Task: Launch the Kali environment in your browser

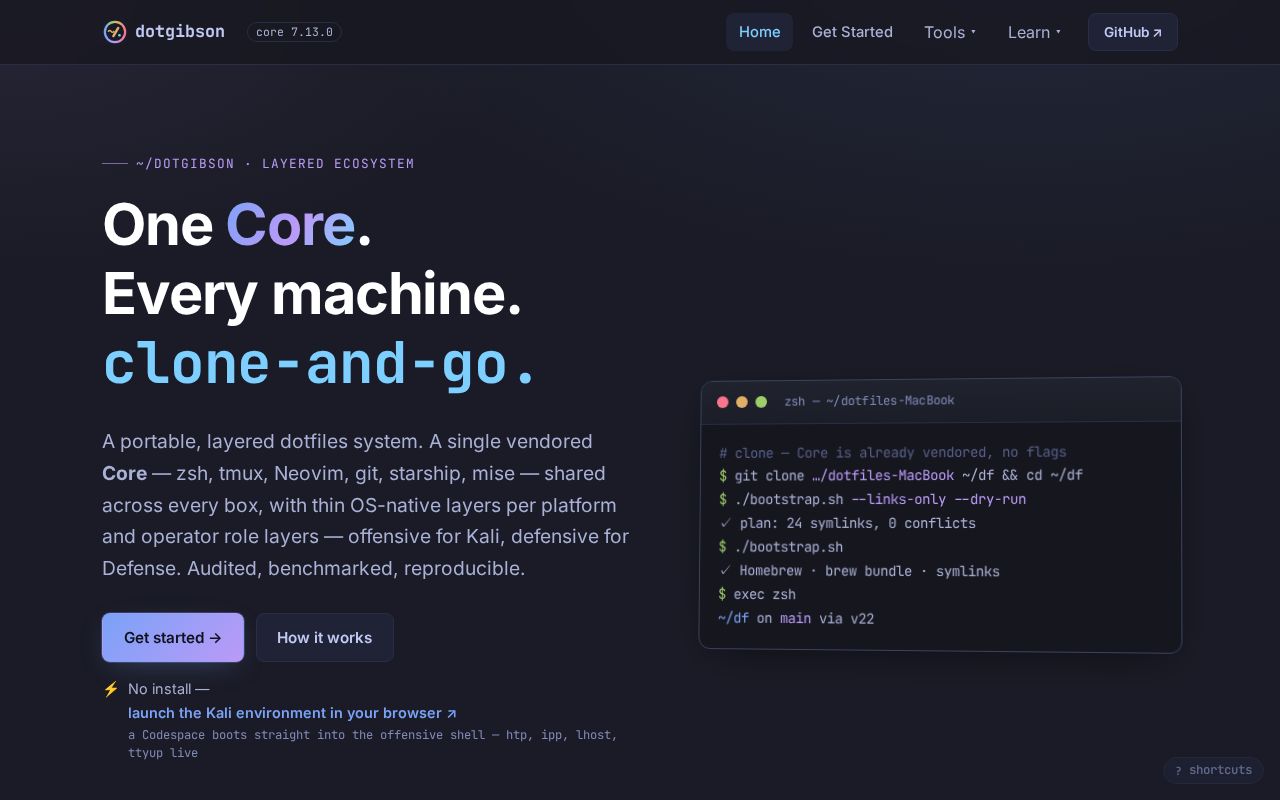Action: click(x=292, y=713)
